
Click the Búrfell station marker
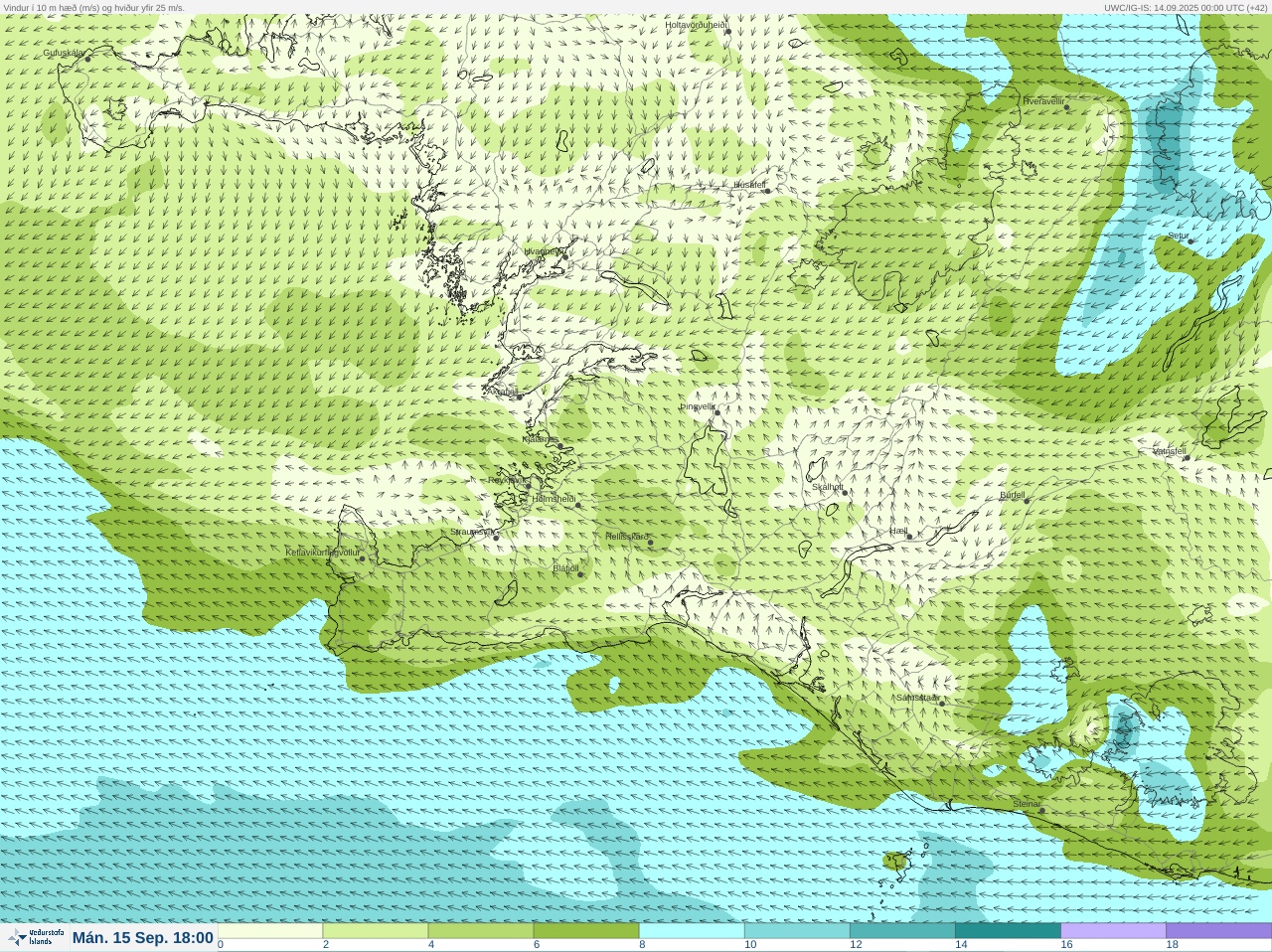coord(1027,501)
